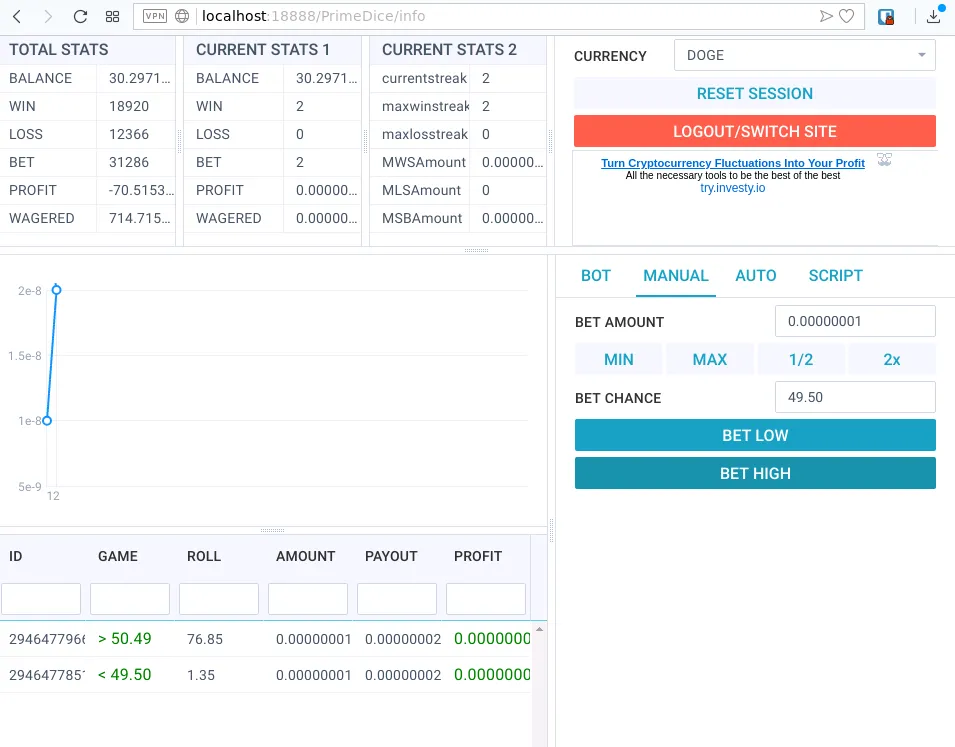The width and height of the screenshot is (955, 747).
Task: Click the upper chart data point at 2e-8
Action: point(56,290)
